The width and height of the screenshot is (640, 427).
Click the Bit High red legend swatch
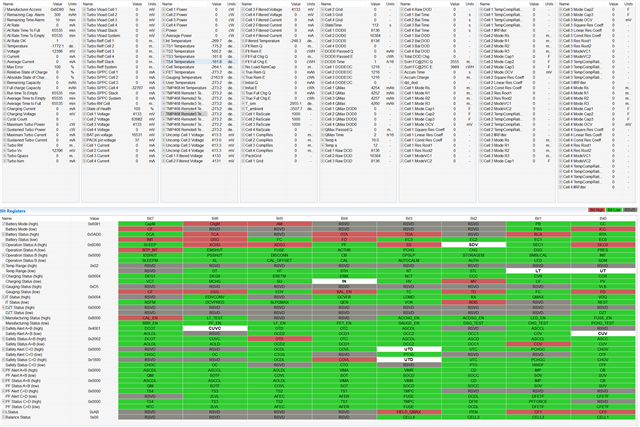click(596, 210)
